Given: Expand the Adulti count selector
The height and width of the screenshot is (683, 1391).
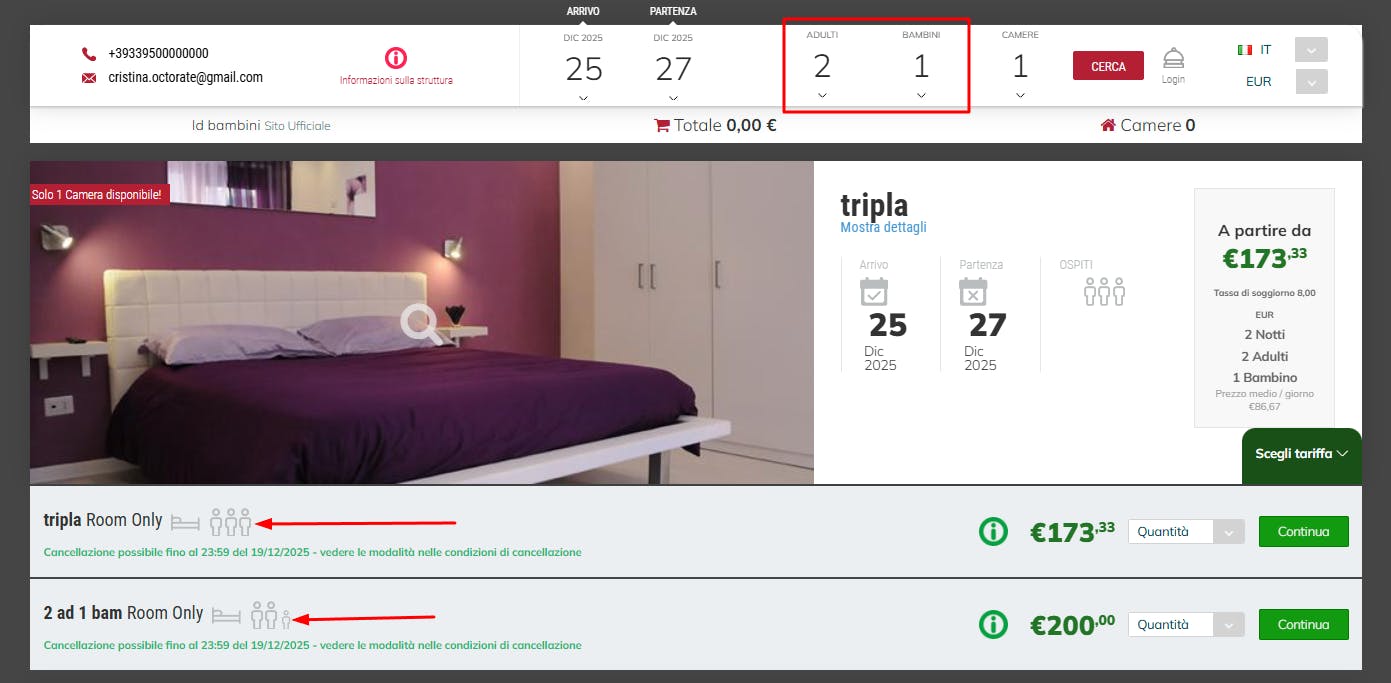Looking at the screenshot, I should coord(822,96).
